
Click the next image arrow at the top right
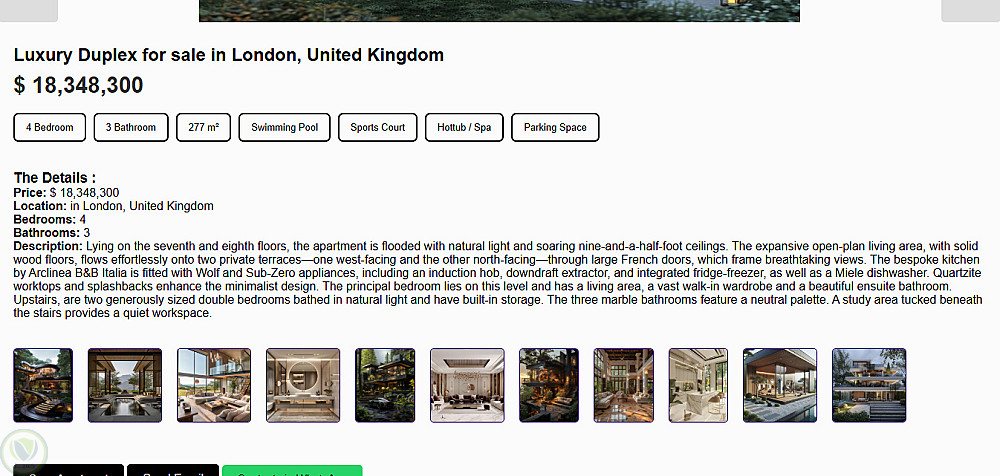(971, 10)
